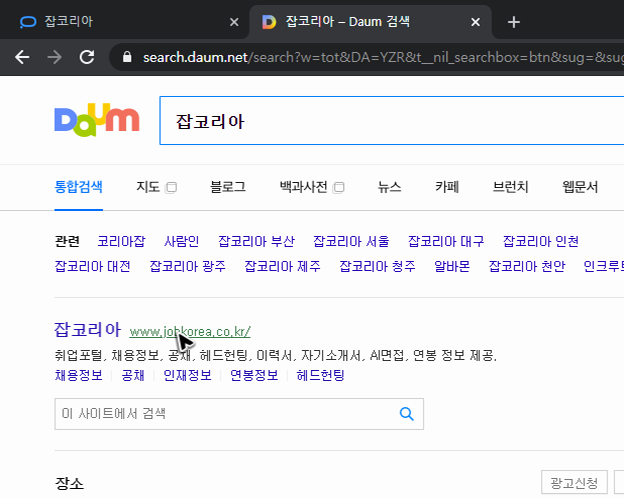Click the site search magnifier icon
Image resolution: width=624 pixels, height=498 pixels.
pyautogui.click(x=406, y=414)
